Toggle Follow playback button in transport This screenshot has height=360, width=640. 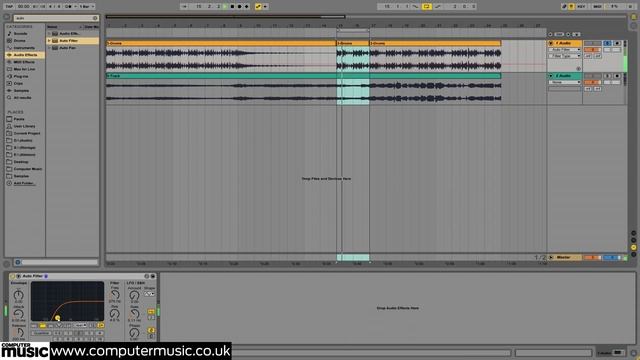click(184, 7)
